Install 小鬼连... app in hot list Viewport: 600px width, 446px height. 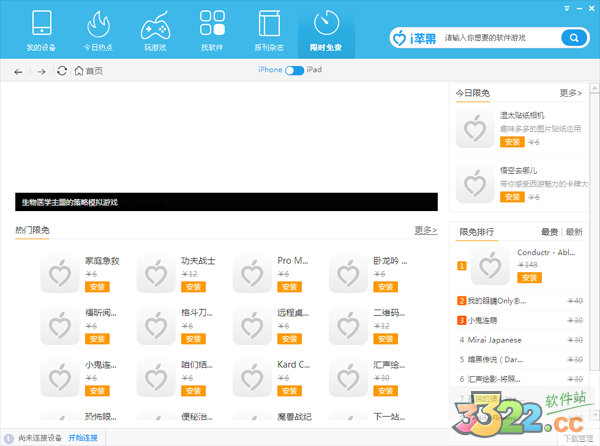(x=97, y=391)
